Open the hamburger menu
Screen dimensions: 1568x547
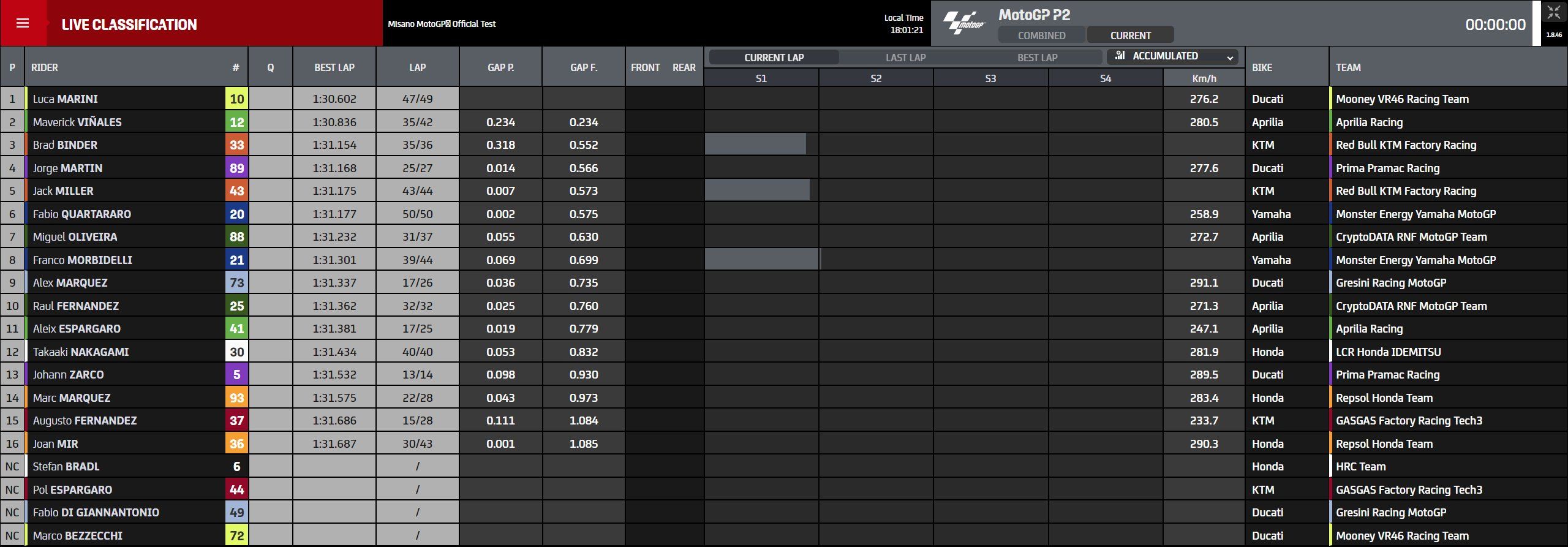click(x=23, y=23)
